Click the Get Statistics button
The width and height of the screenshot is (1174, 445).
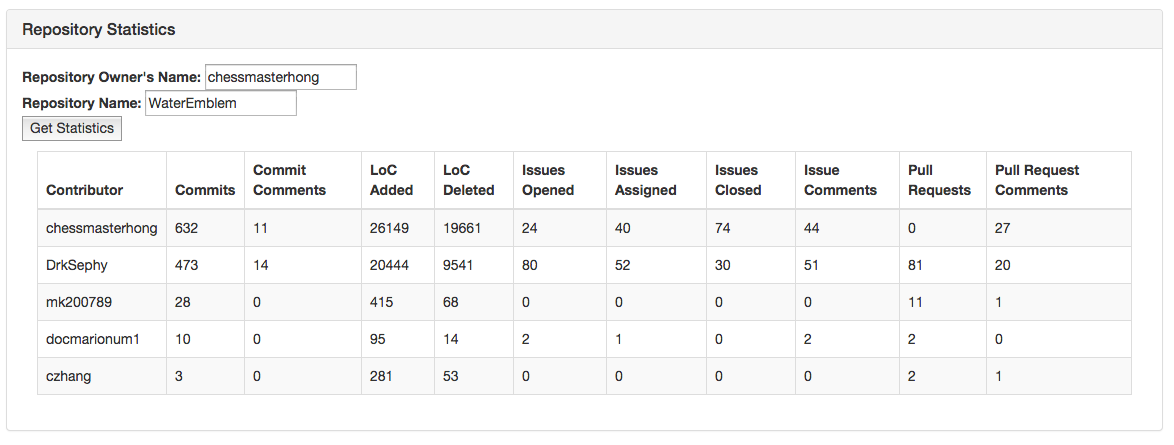point(72,128)
